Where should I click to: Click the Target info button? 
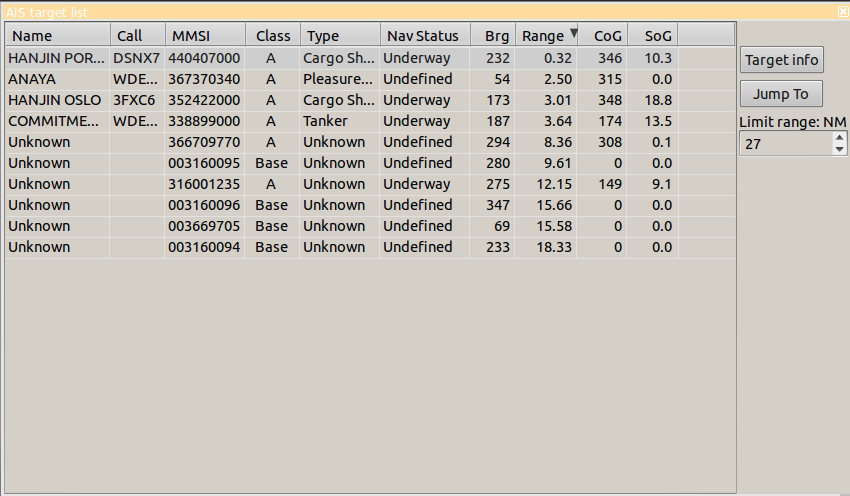(x=782, y=60)
